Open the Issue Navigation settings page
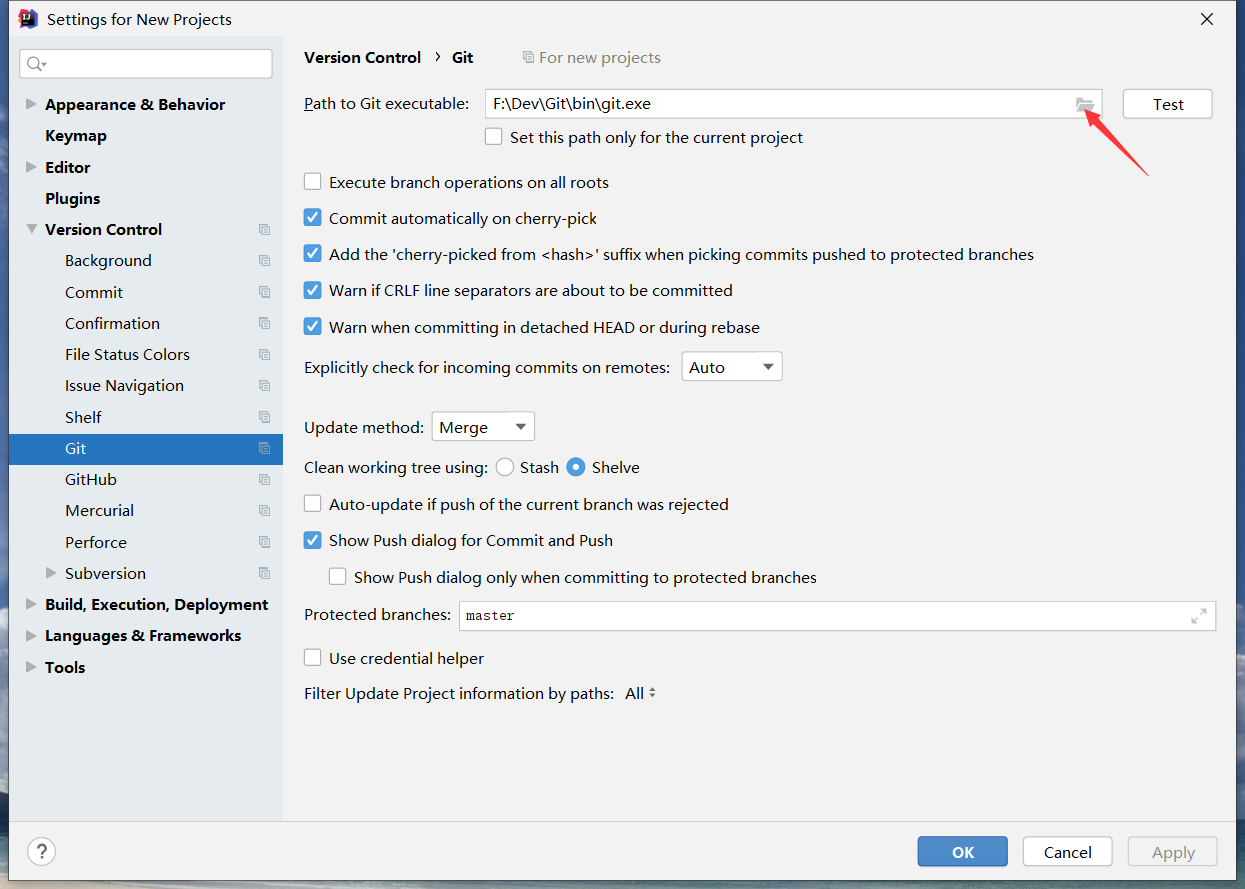Screen dimensions: 1245x889 point(124,385)
